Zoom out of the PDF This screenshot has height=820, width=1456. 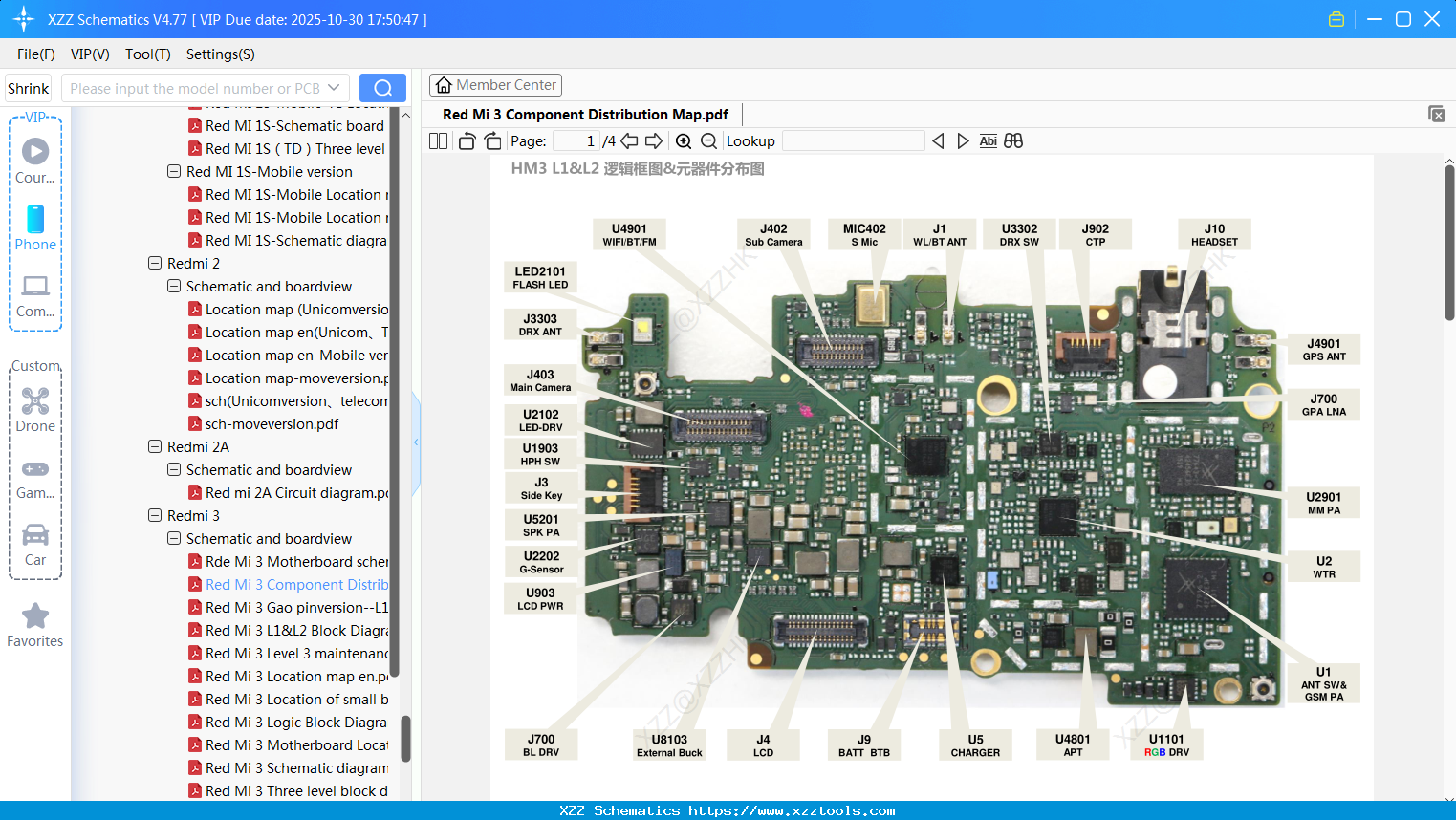(708, 141)
